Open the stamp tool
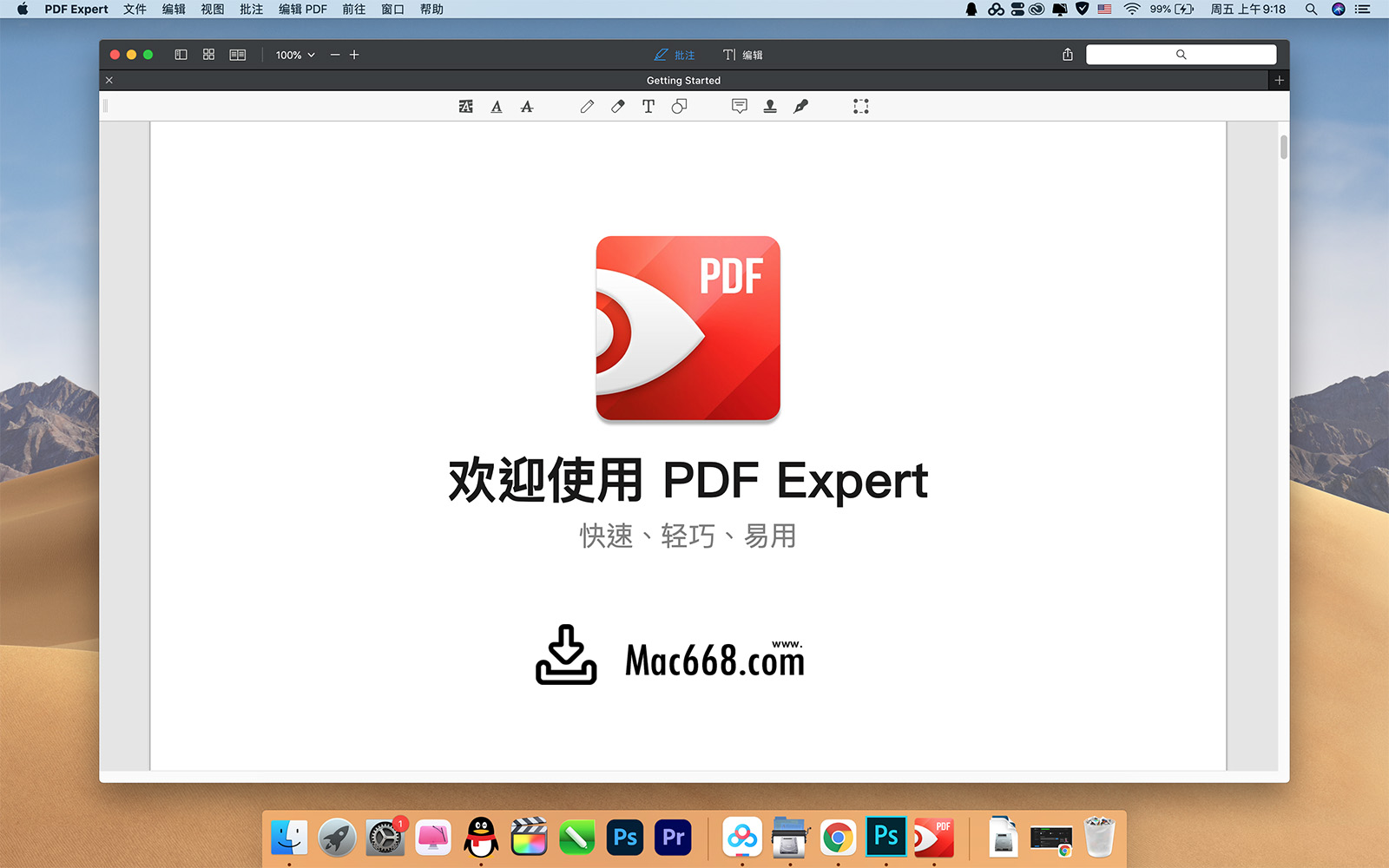Image resolution: width=1389 pixels, height=868 pixels. click(x=770, y=107)
